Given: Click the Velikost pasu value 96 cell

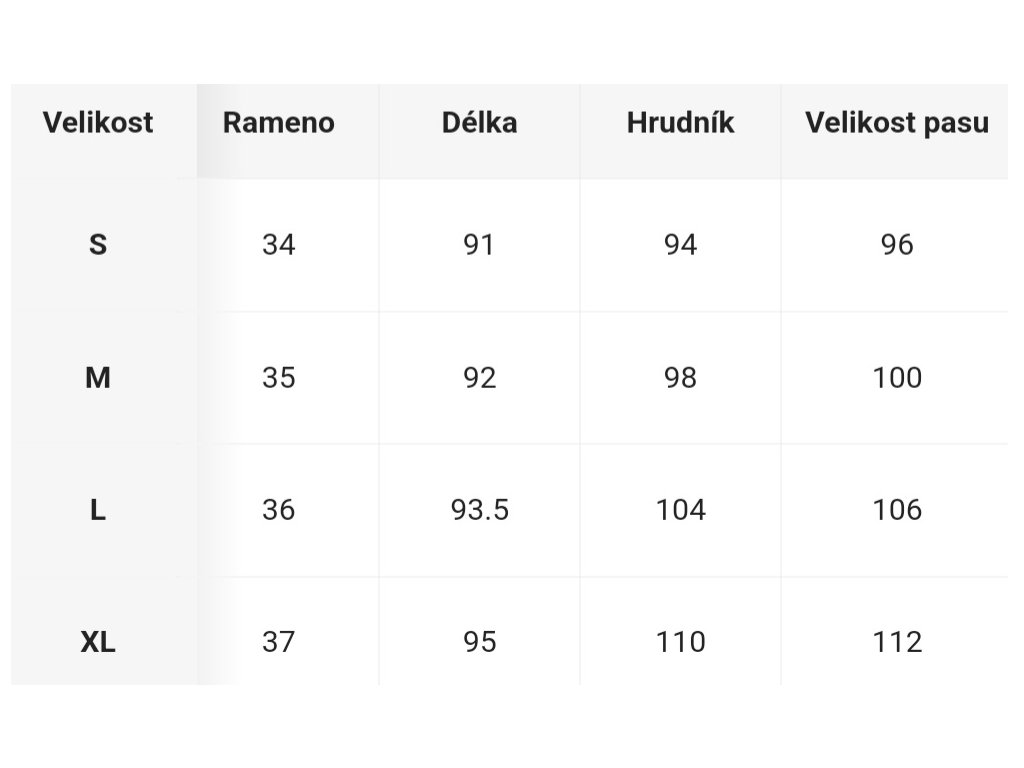Looking at the screenshot, I should click(x=897, y=245).
